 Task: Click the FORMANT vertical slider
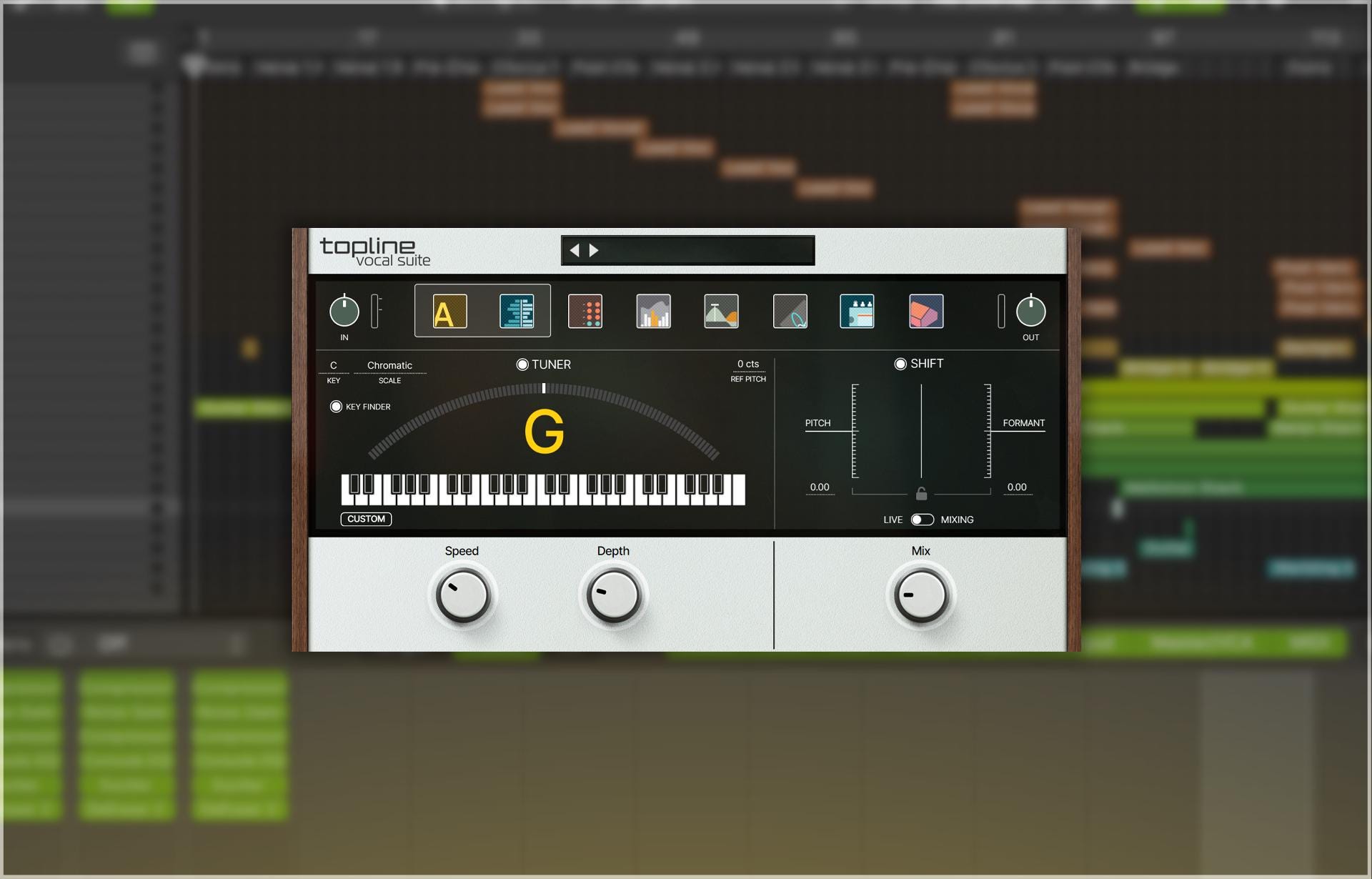(988, 431)
